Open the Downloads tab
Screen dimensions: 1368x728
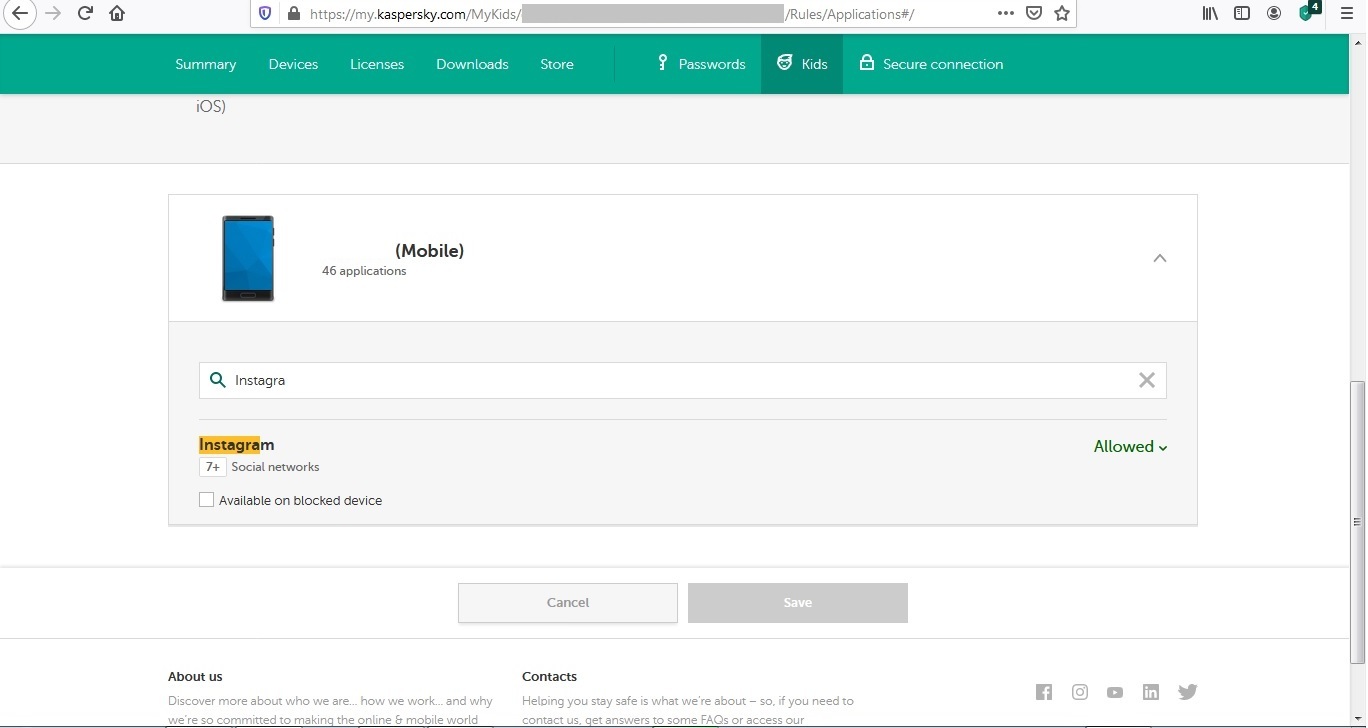click(472, 64)
